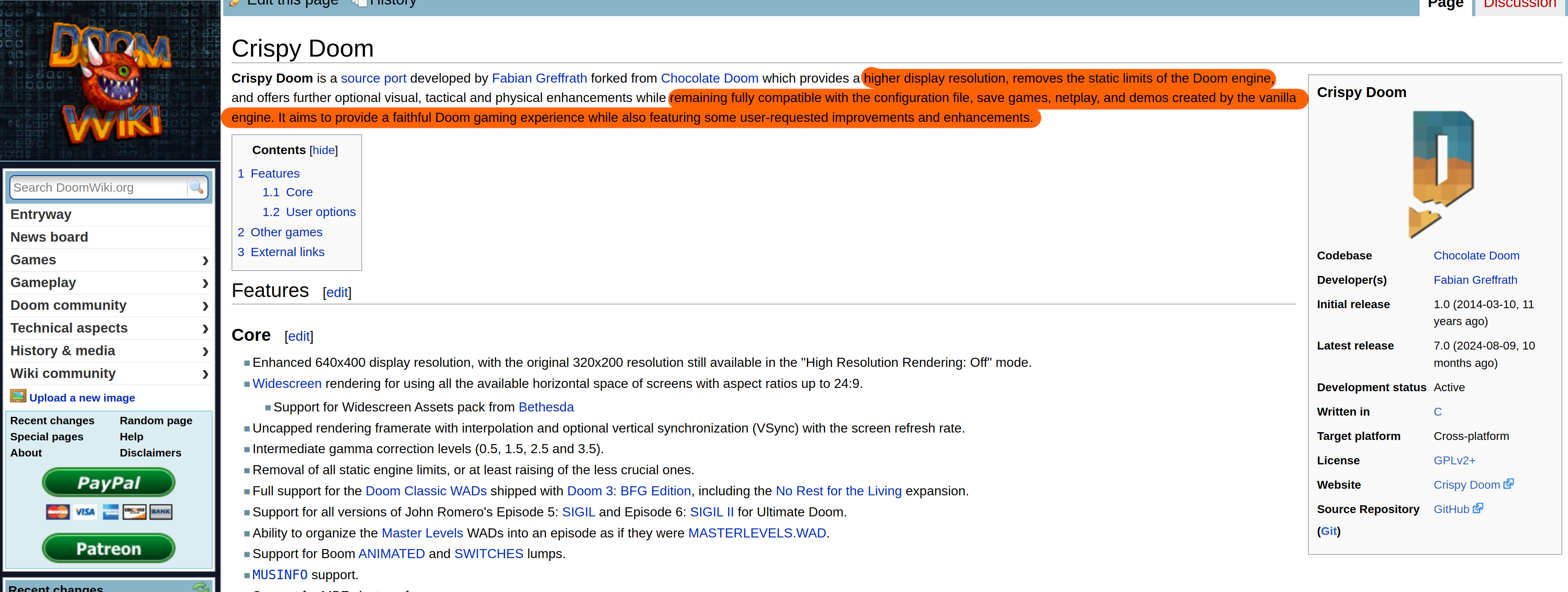Jump to 1.1 Core in Contents
The image size is (1568, 592).
pyautogui.click(x=287, y=192)
